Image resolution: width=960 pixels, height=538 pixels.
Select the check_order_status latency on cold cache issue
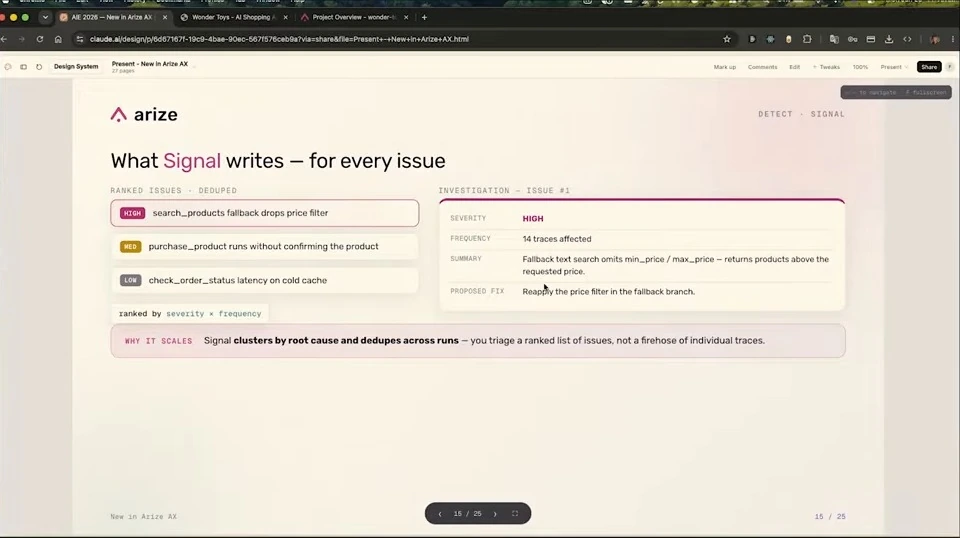(264, 280)
